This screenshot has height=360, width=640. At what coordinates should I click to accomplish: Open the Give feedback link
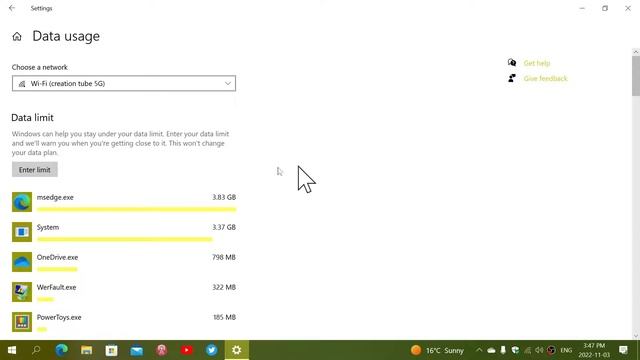click(545, 78)
